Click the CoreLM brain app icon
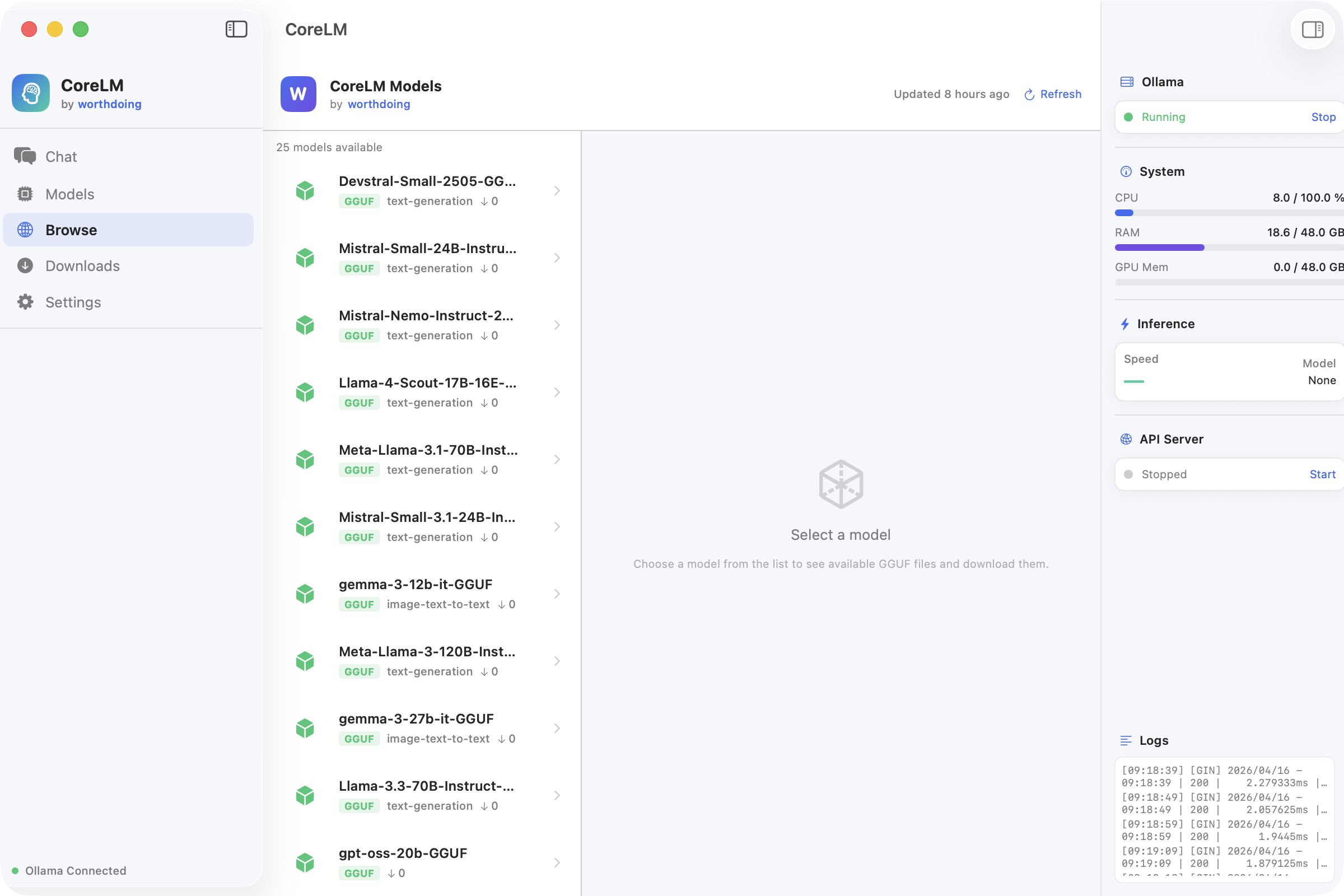 [x=30, y=92]
